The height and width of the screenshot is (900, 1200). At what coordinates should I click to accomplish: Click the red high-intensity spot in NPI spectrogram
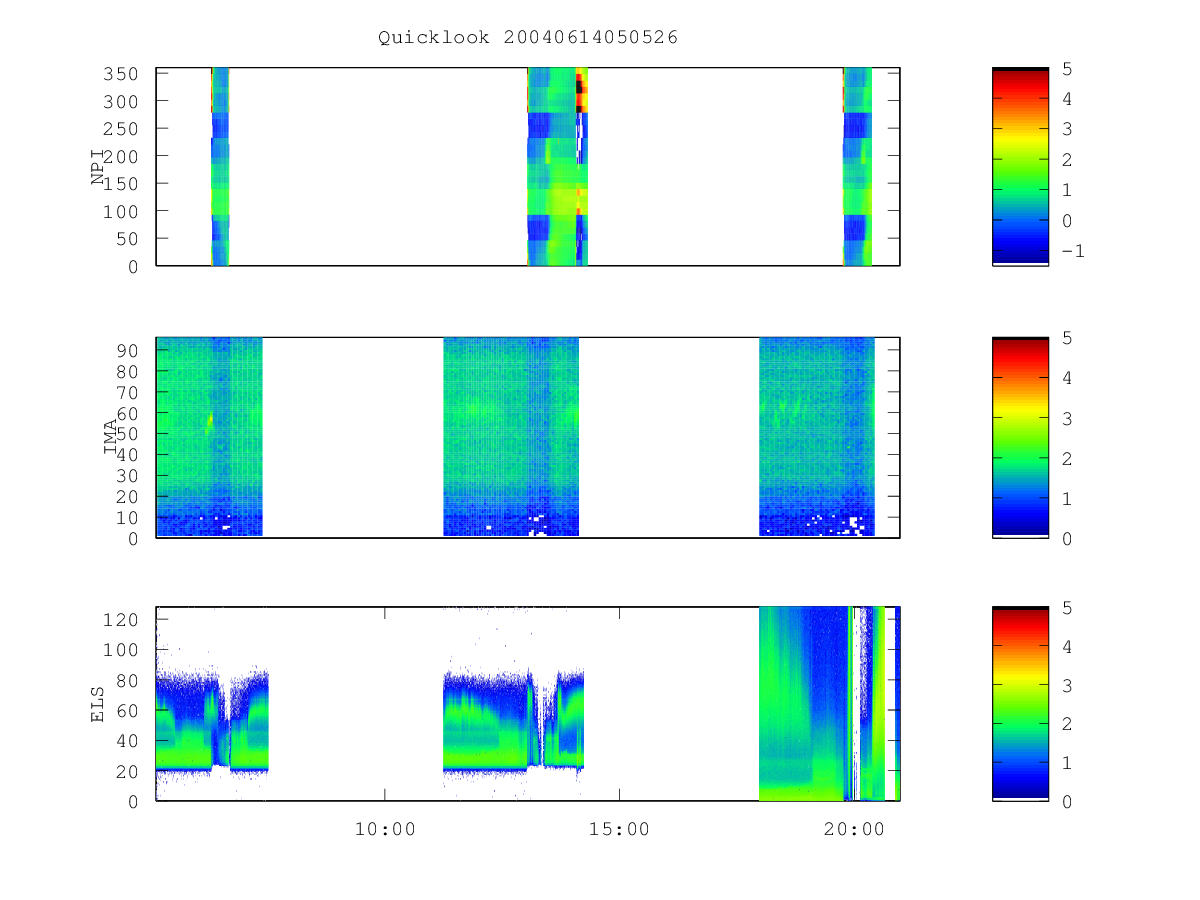point(580,90)
